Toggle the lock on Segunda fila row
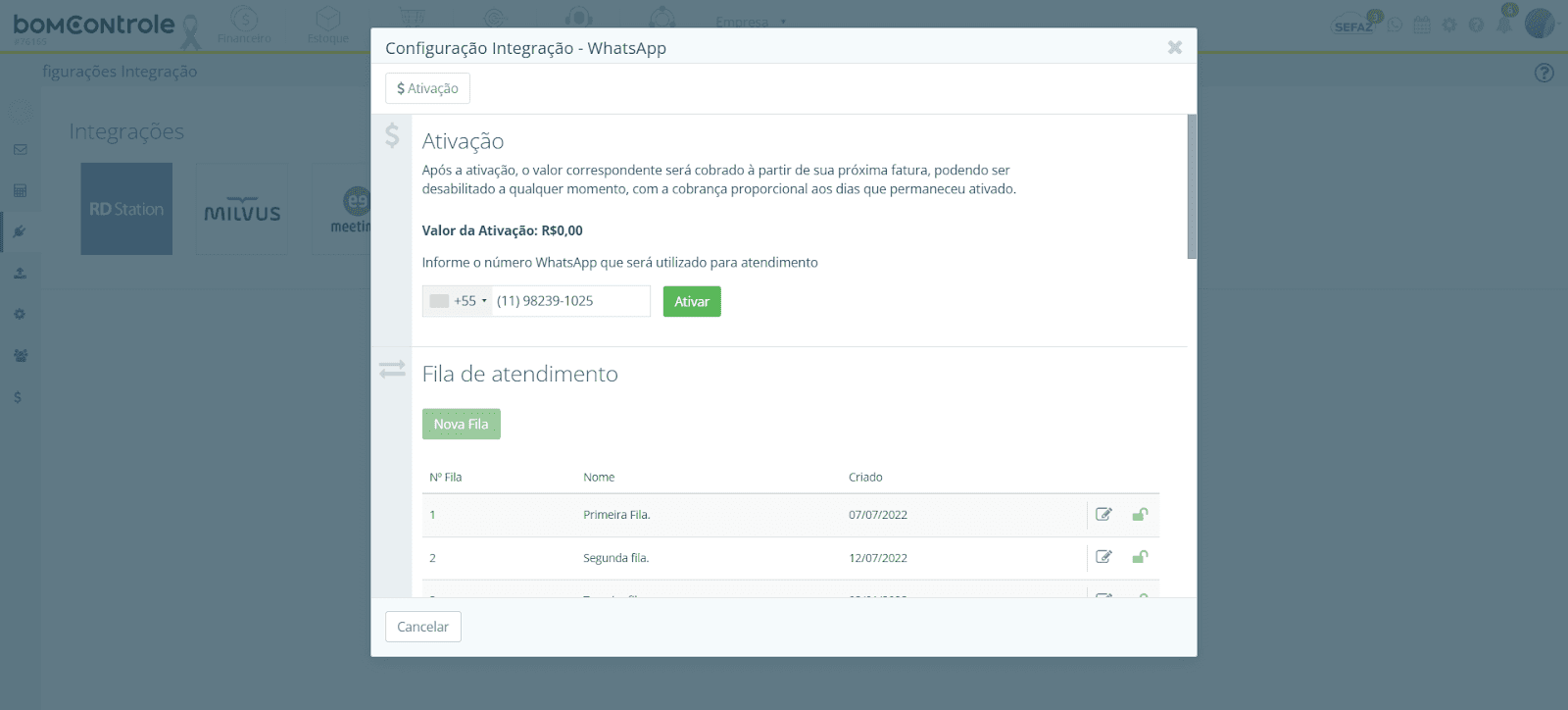Image resolution: width=1568 pixels, height=710 pixels. [x=1140, y=557]
